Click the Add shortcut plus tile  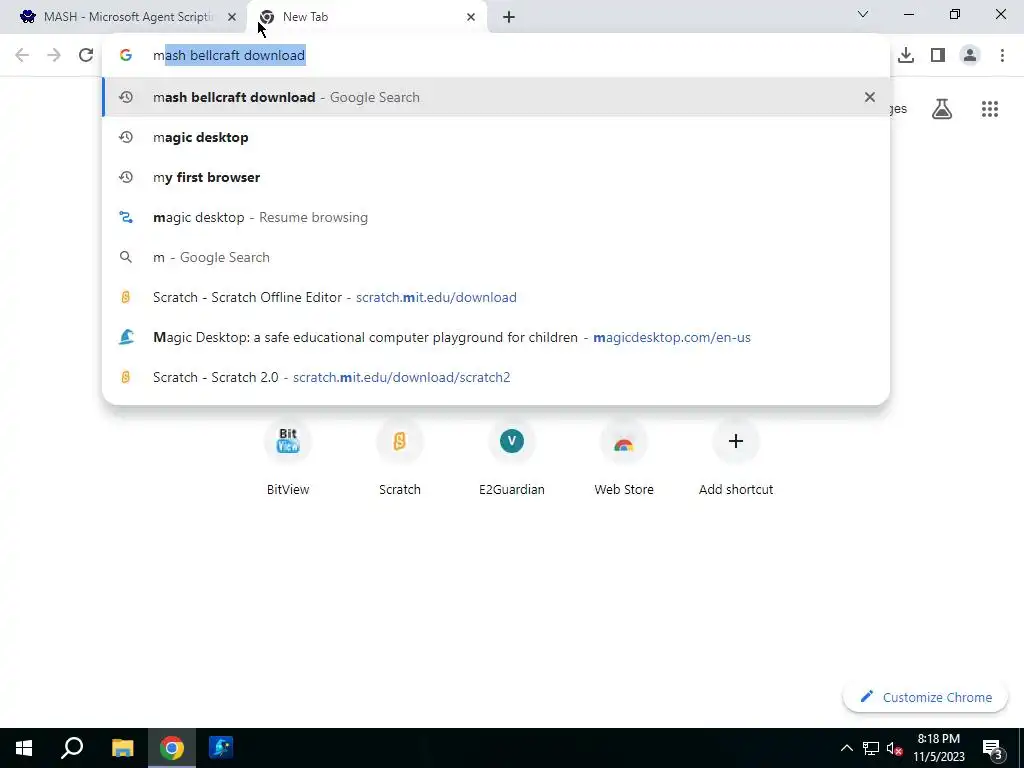tap(736, 455)
